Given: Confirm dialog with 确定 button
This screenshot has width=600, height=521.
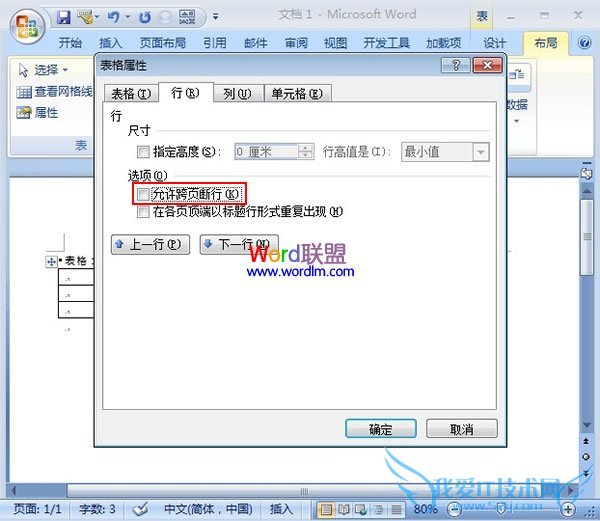Looking at the screenshot, I should (x=381, y=429).
